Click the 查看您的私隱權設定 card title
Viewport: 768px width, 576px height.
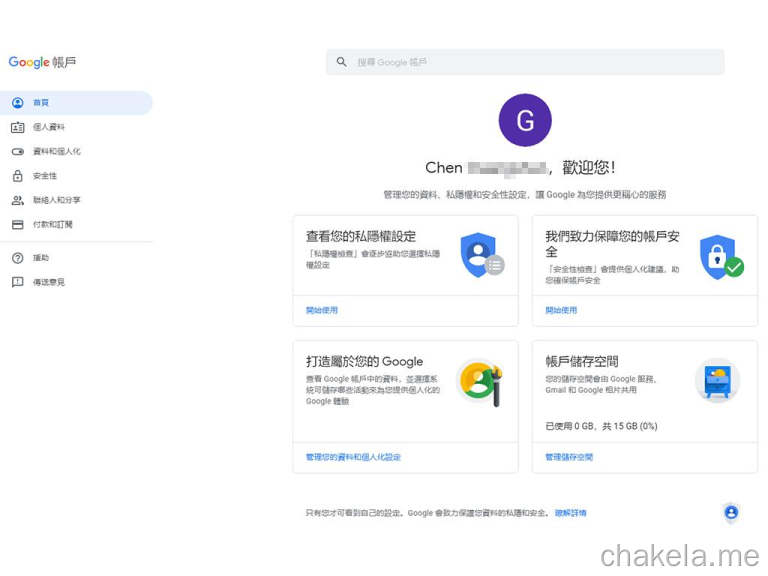(x=361, y=236)
